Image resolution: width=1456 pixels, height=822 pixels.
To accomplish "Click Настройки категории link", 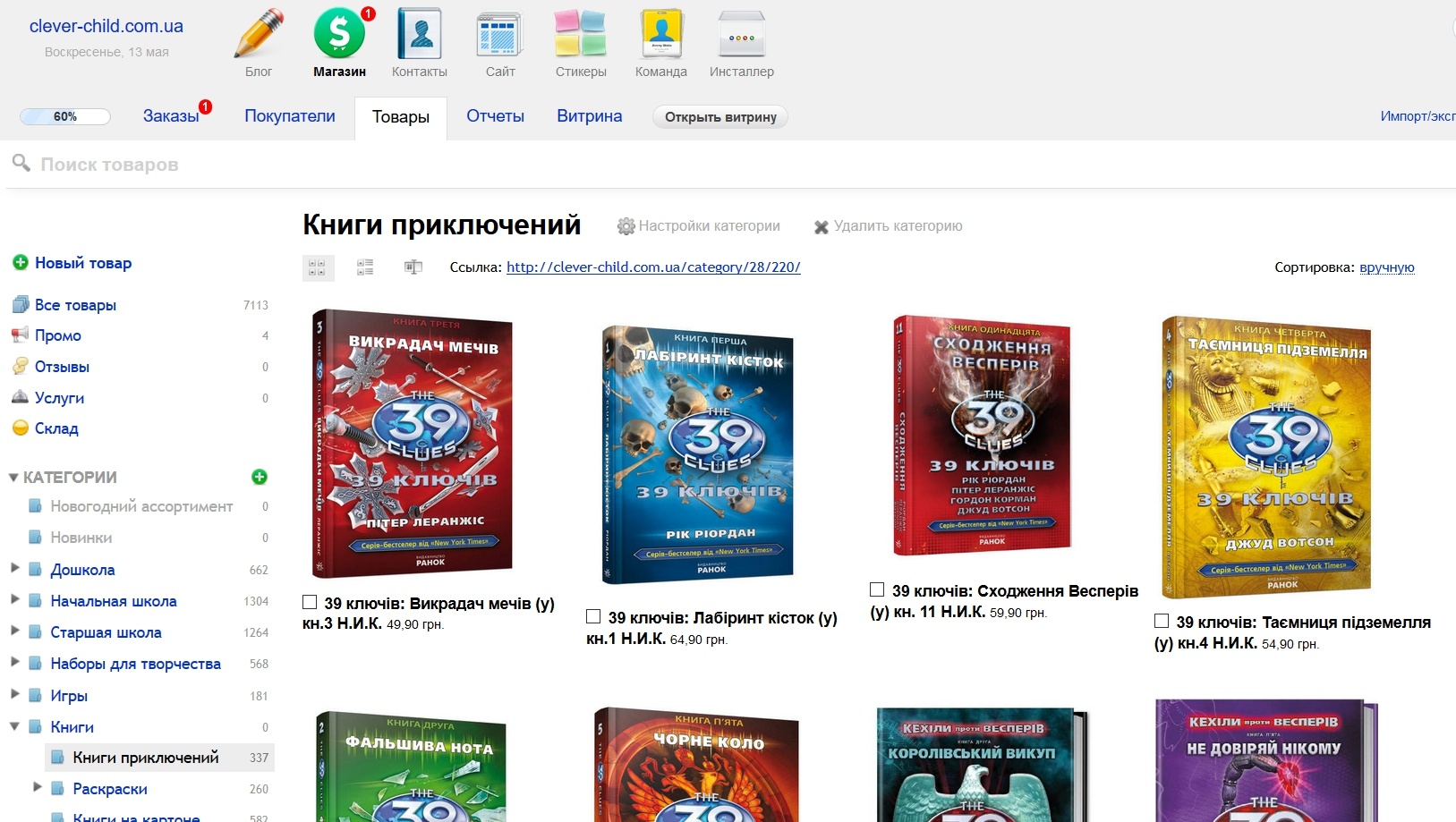I will [710, 226].
